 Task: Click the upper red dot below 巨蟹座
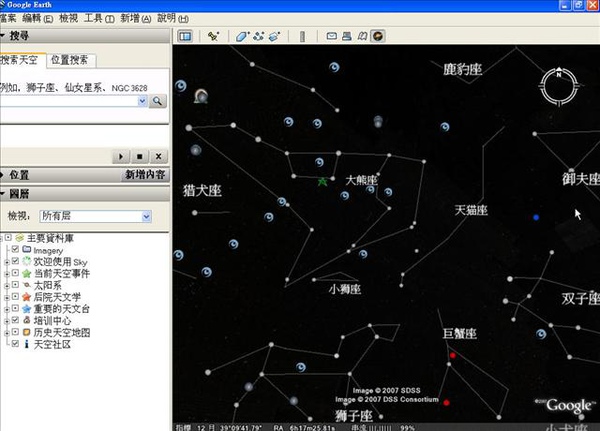click(453, 356)
